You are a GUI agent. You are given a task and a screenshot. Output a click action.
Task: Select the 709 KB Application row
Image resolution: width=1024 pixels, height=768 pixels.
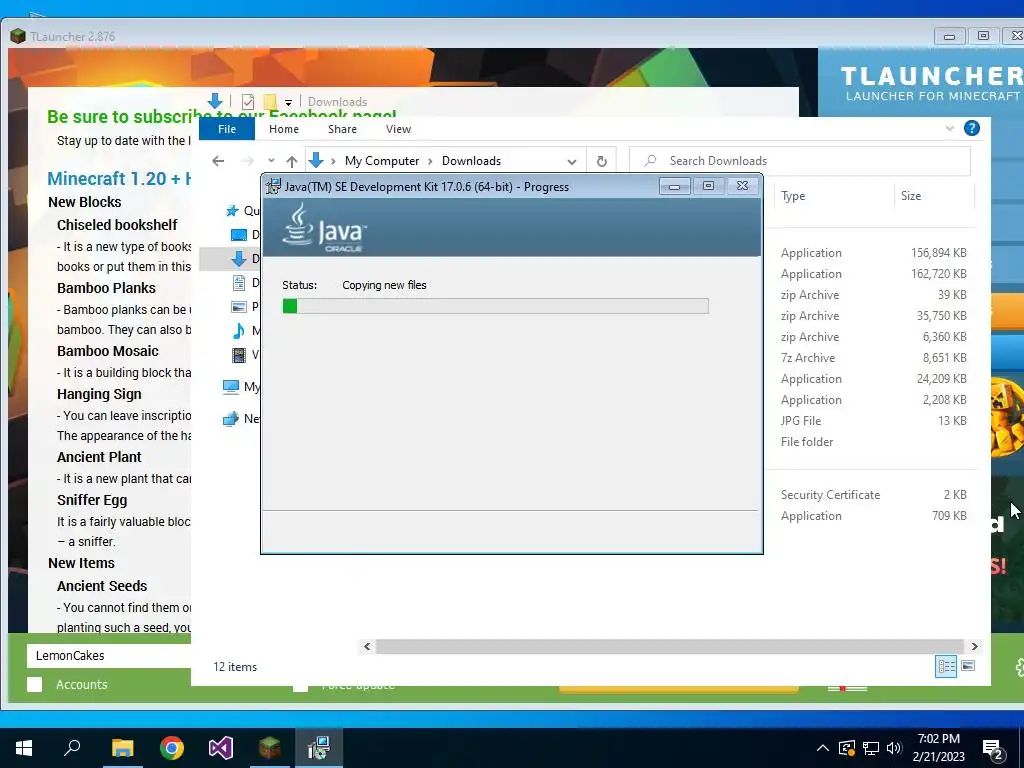coord(872,516)
